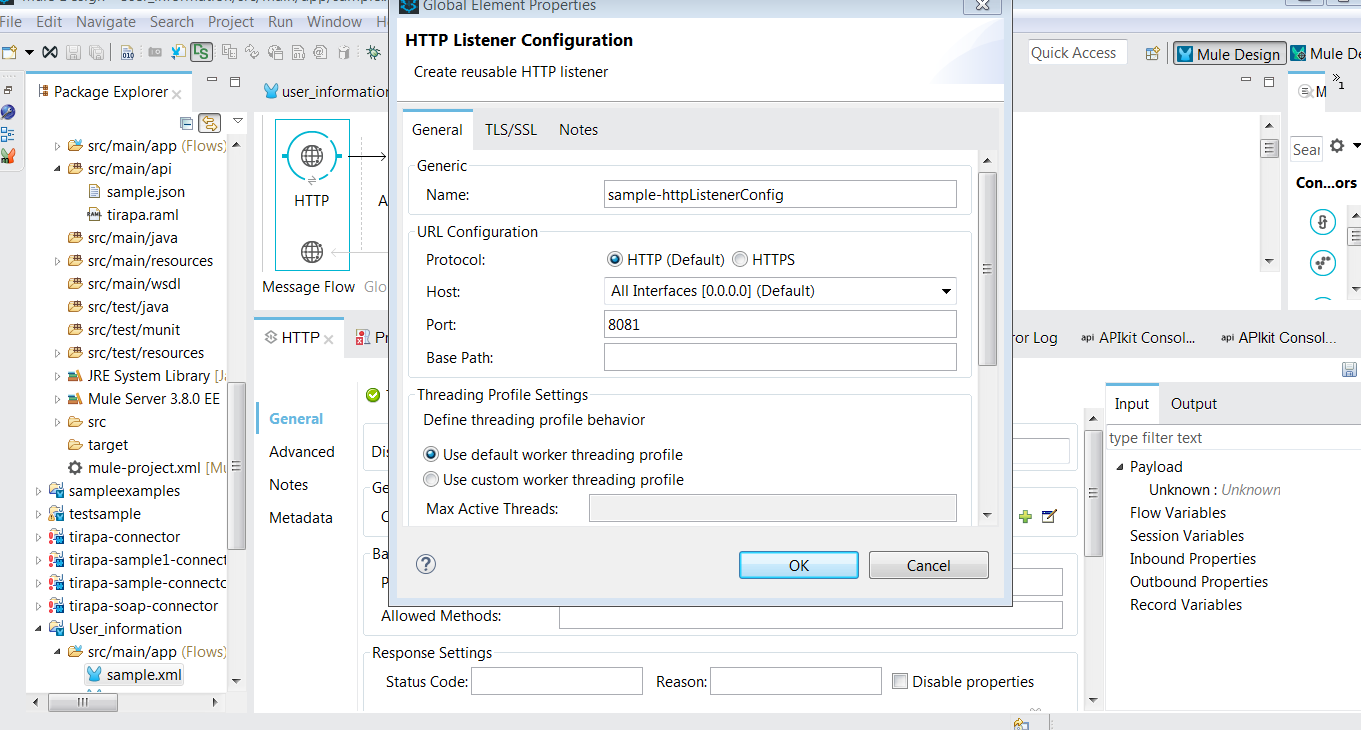Open the Host dropdown list
Viewport: 1361px width, 730px height.
point(945,291)
